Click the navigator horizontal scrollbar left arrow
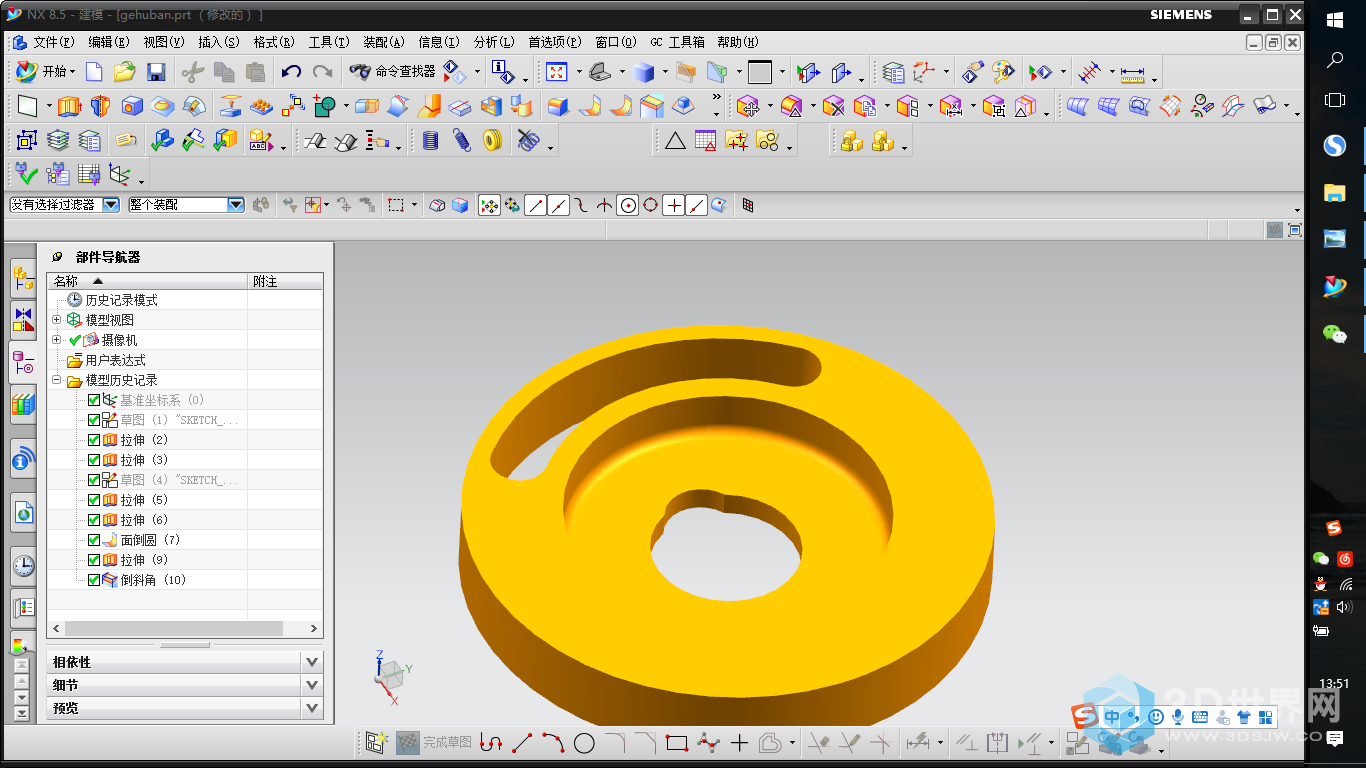Screen dimensions: 1366x768 pyautogui.click(x=56, y=629)
